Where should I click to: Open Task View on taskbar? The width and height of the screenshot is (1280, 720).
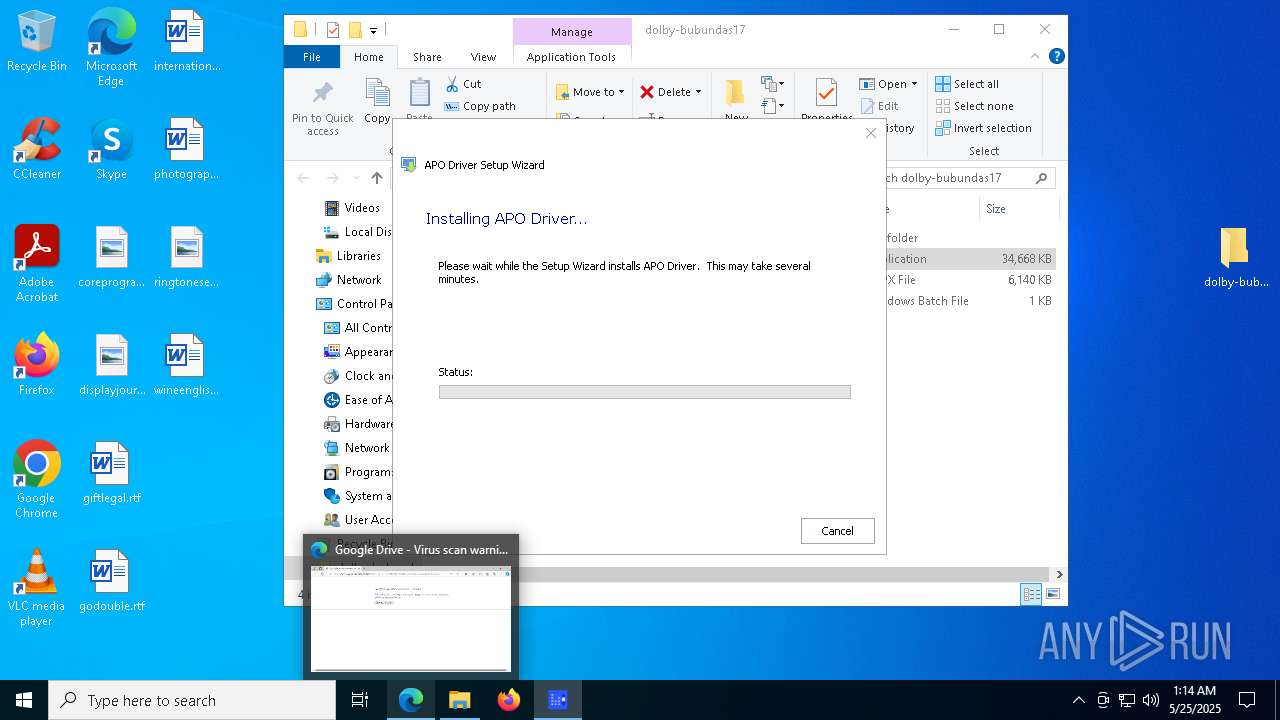coord(360,700)
